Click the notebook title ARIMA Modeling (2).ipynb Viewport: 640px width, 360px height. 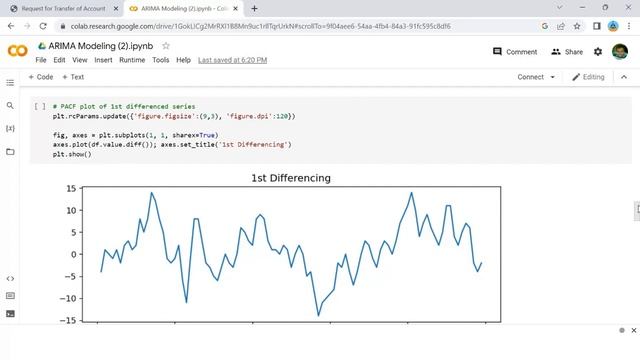[x=101, y=46]
